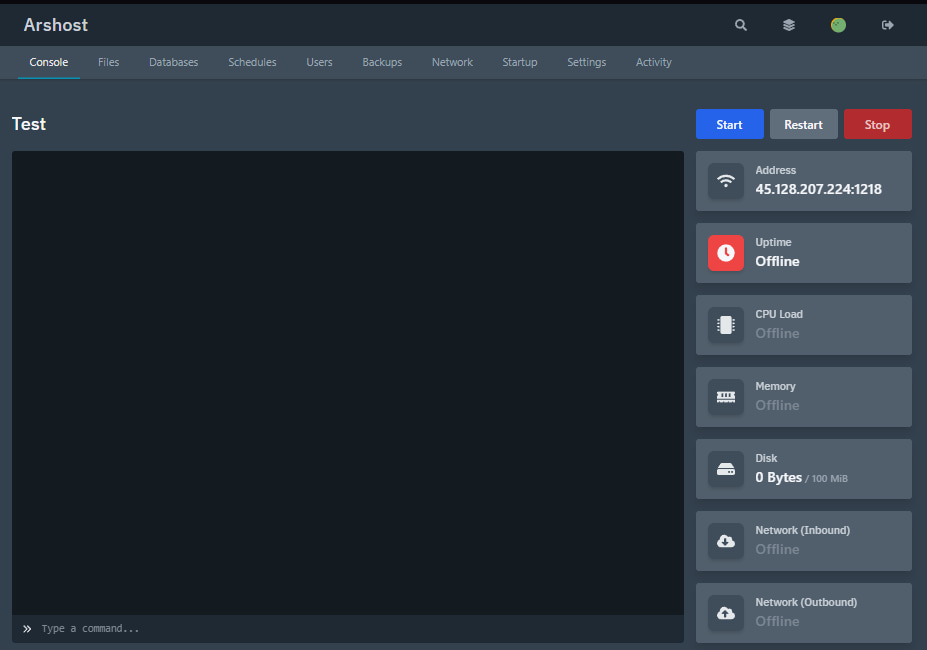Click the CPU Load Offline value

(x=777, y=334)
